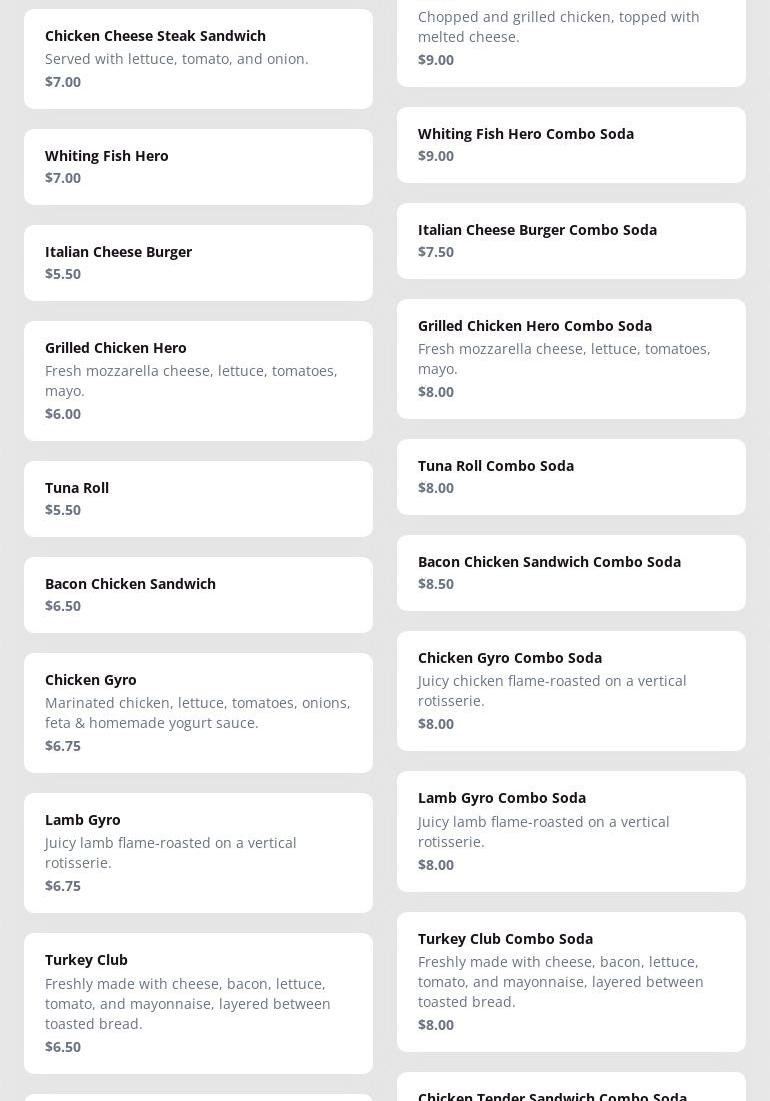Add the Tuna Roll item

tap(198, 498)
